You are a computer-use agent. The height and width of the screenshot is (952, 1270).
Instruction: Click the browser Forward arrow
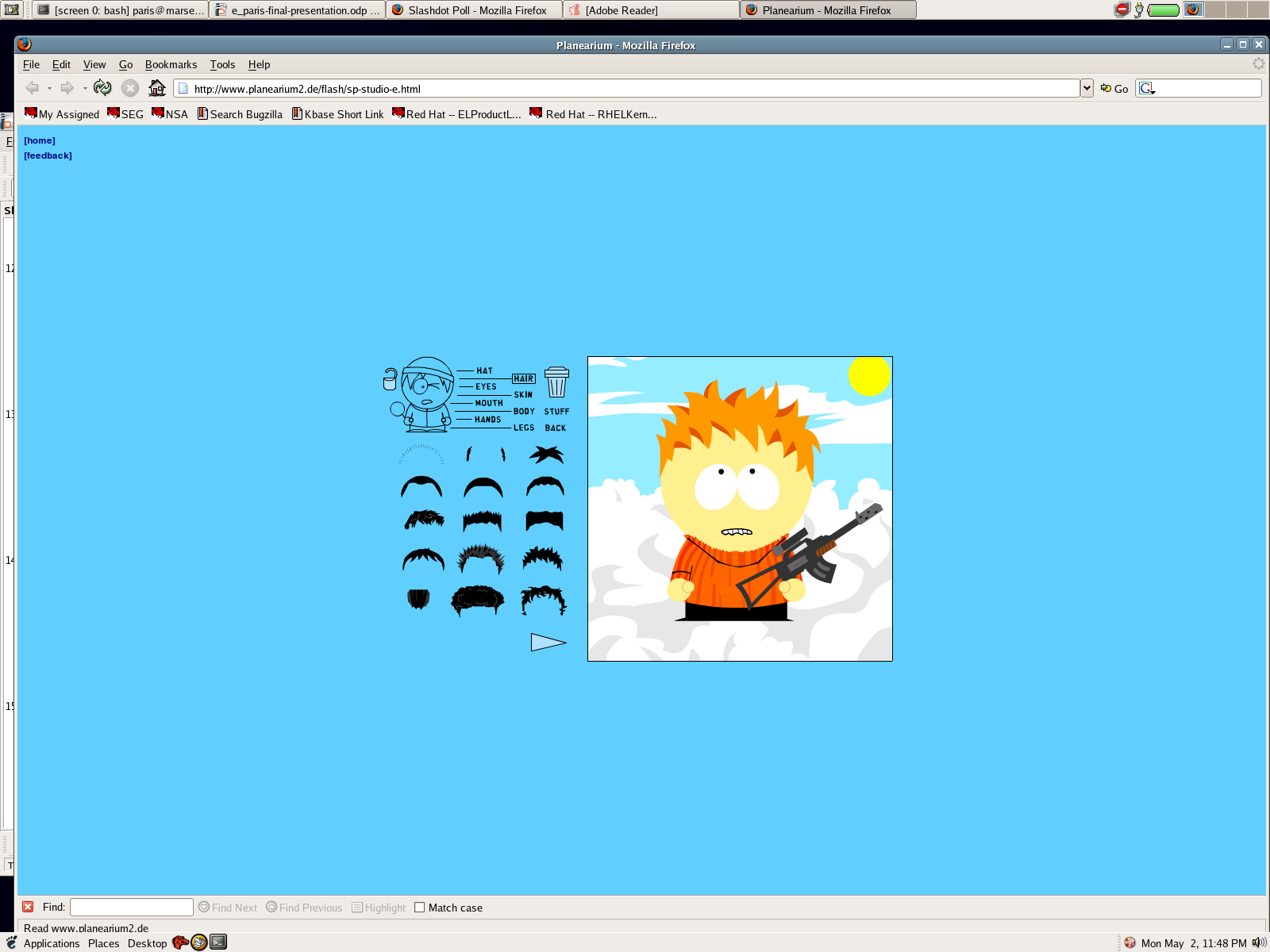tap(67, 88)
